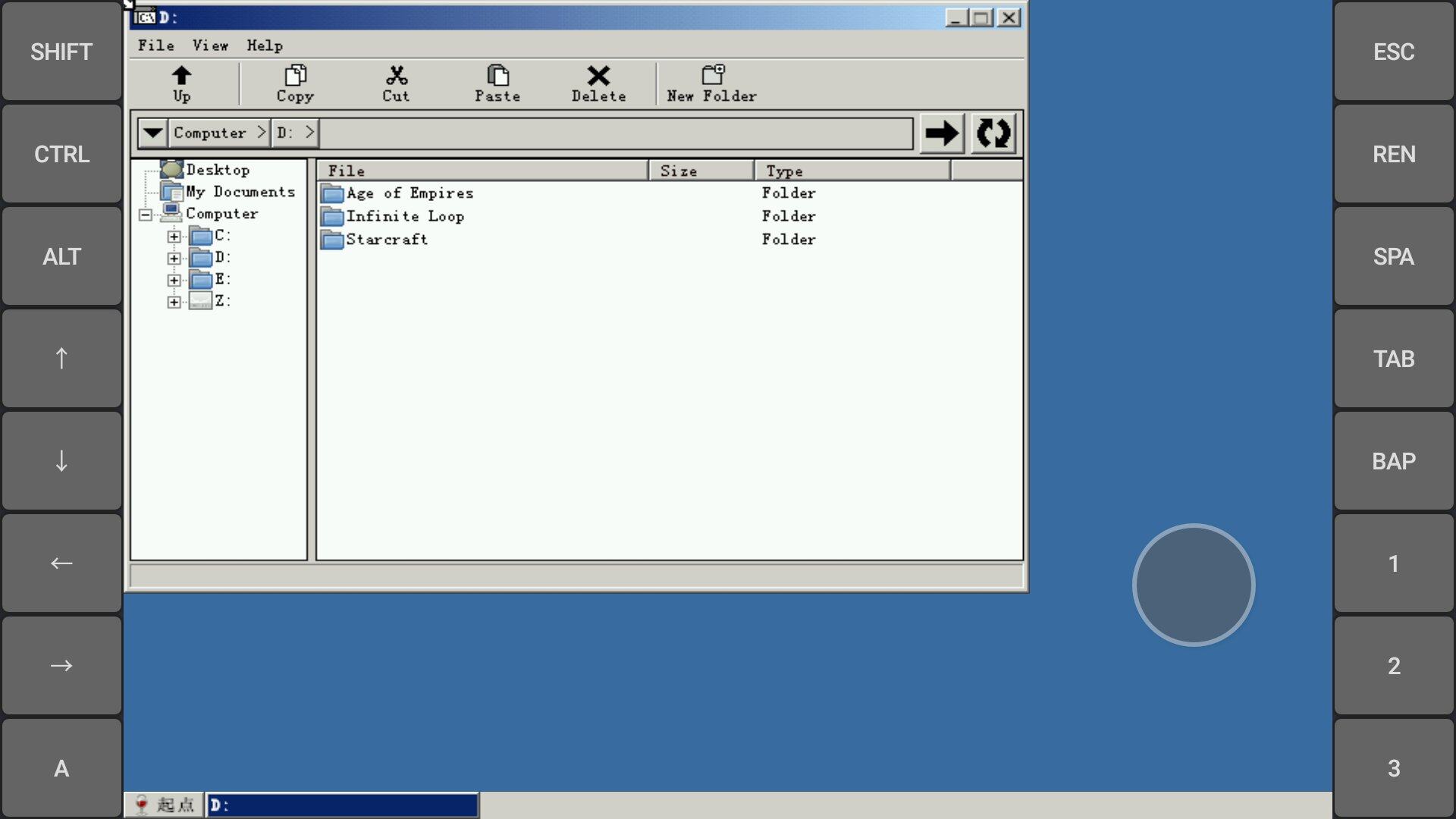Click the D: drive folder icon in tree
This screenshot has height=819, width=1456.
click(x=200, y=258)
